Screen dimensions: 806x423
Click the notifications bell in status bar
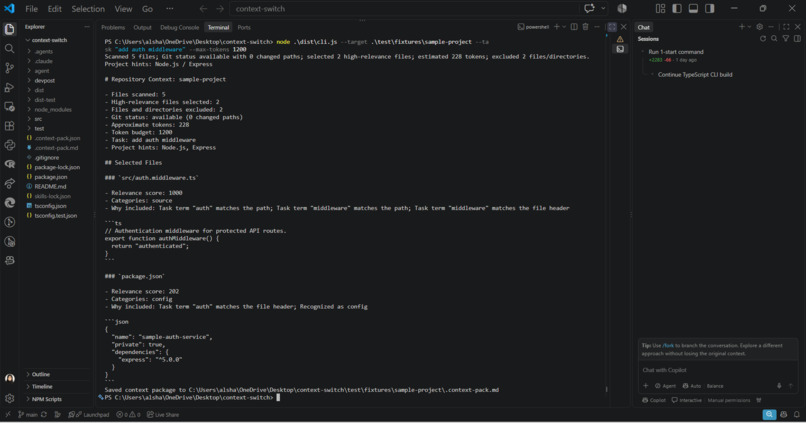tap(797, 414)
